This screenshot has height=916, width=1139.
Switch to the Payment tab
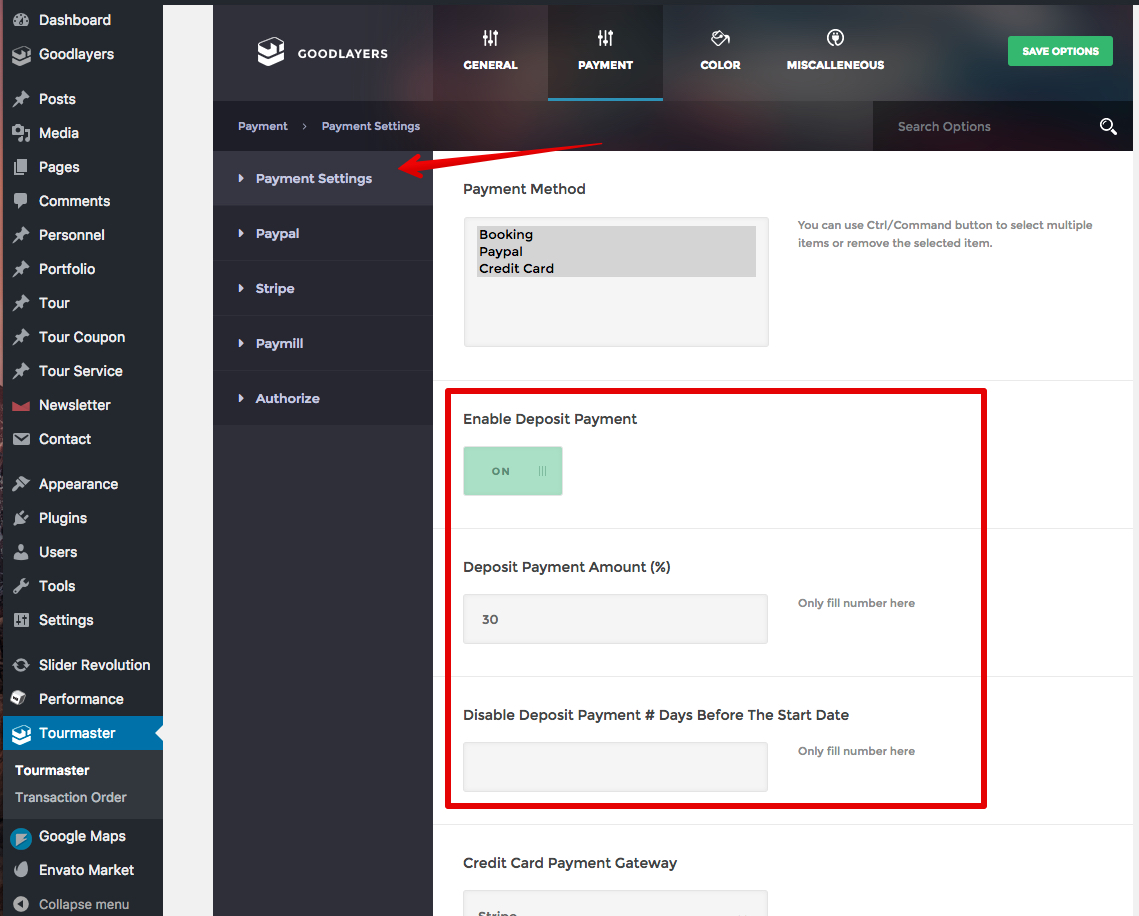(x=605, y=51)
